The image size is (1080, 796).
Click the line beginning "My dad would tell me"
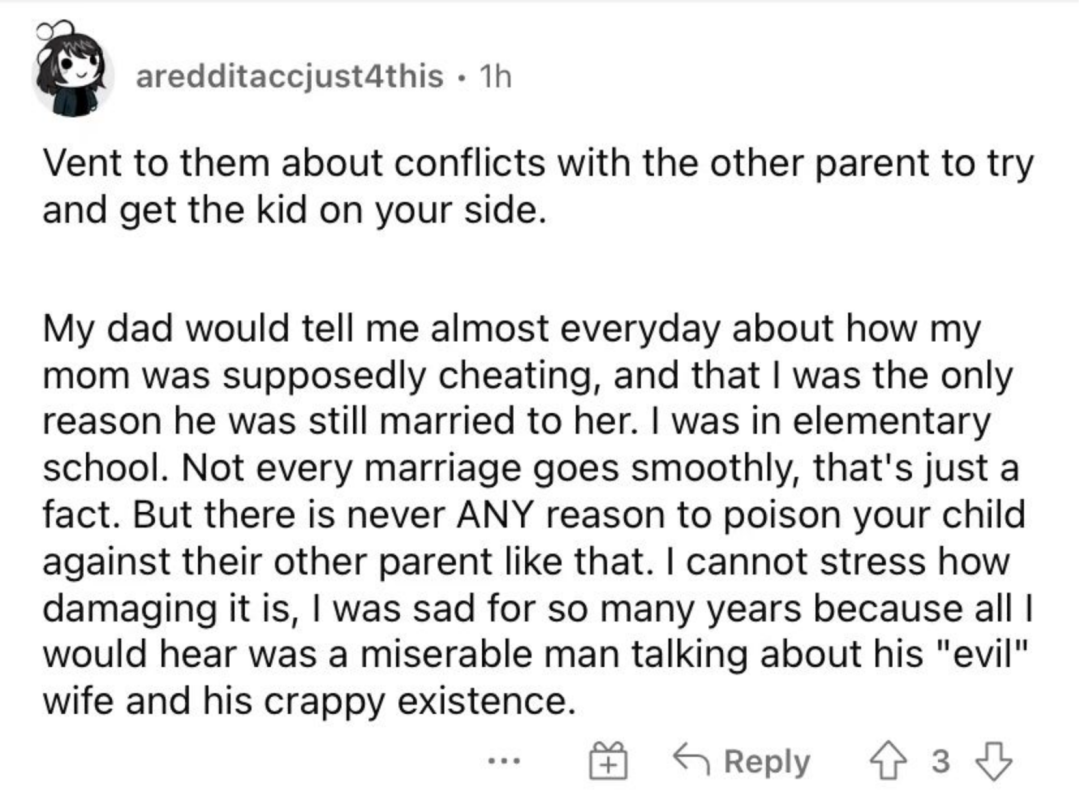click(x=511, y=329)
